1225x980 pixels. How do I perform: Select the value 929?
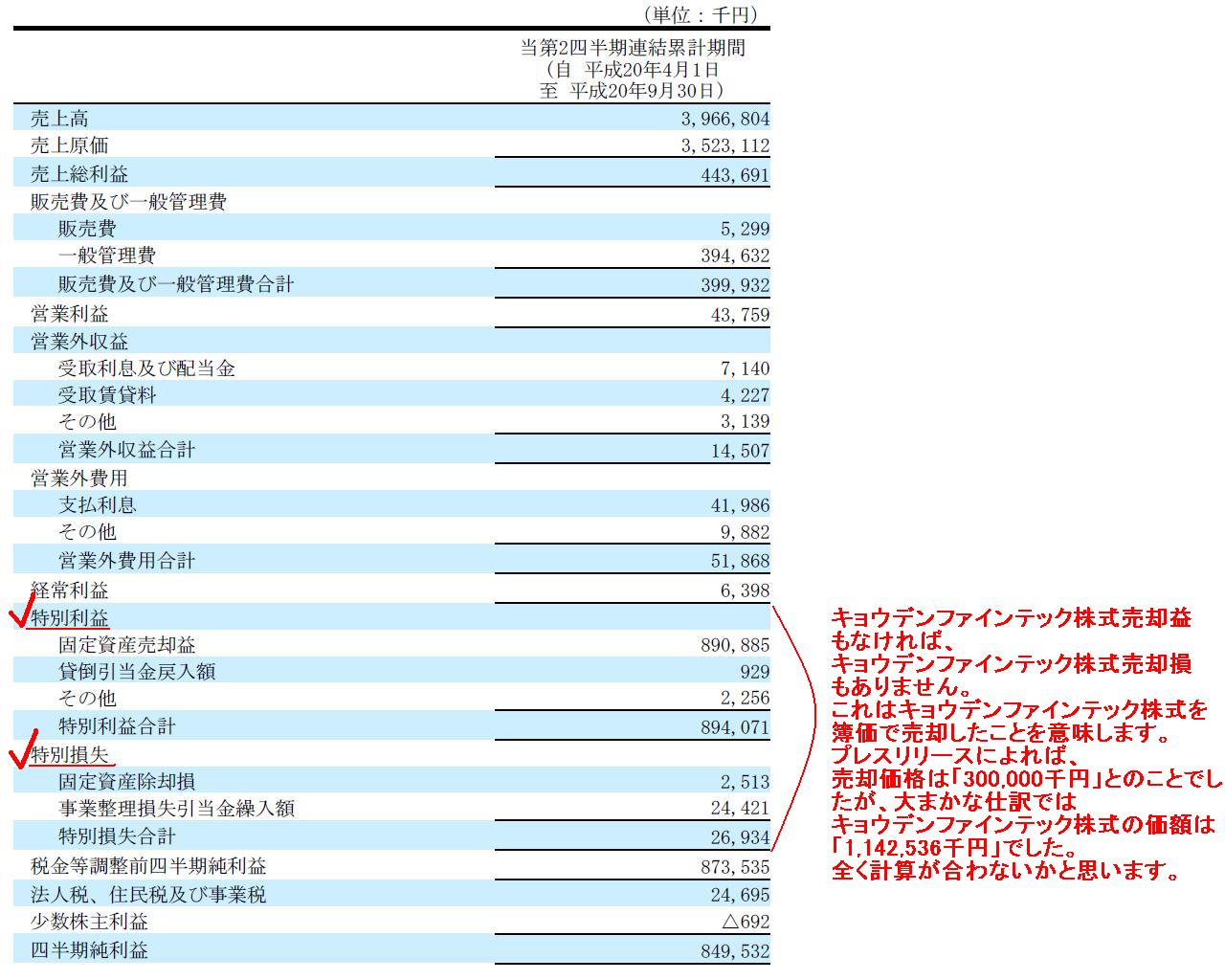[x=755, y=672]
